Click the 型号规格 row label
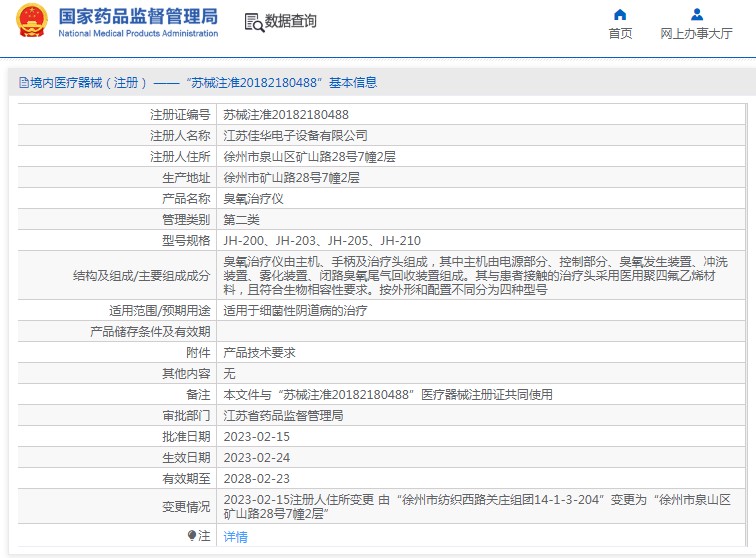The width and height of the screenshot is (756, 558). (x=186, y=240)
